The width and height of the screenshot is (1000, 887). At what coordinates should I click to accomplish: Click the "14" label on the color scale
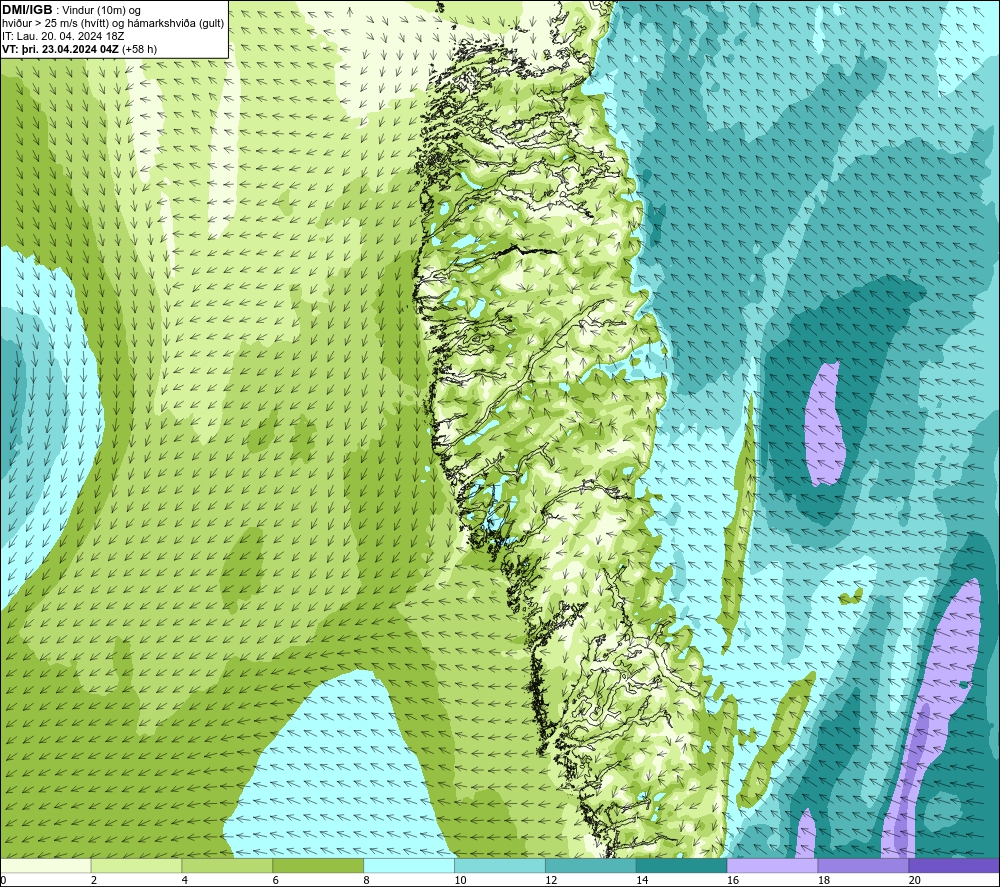point(642,880)
